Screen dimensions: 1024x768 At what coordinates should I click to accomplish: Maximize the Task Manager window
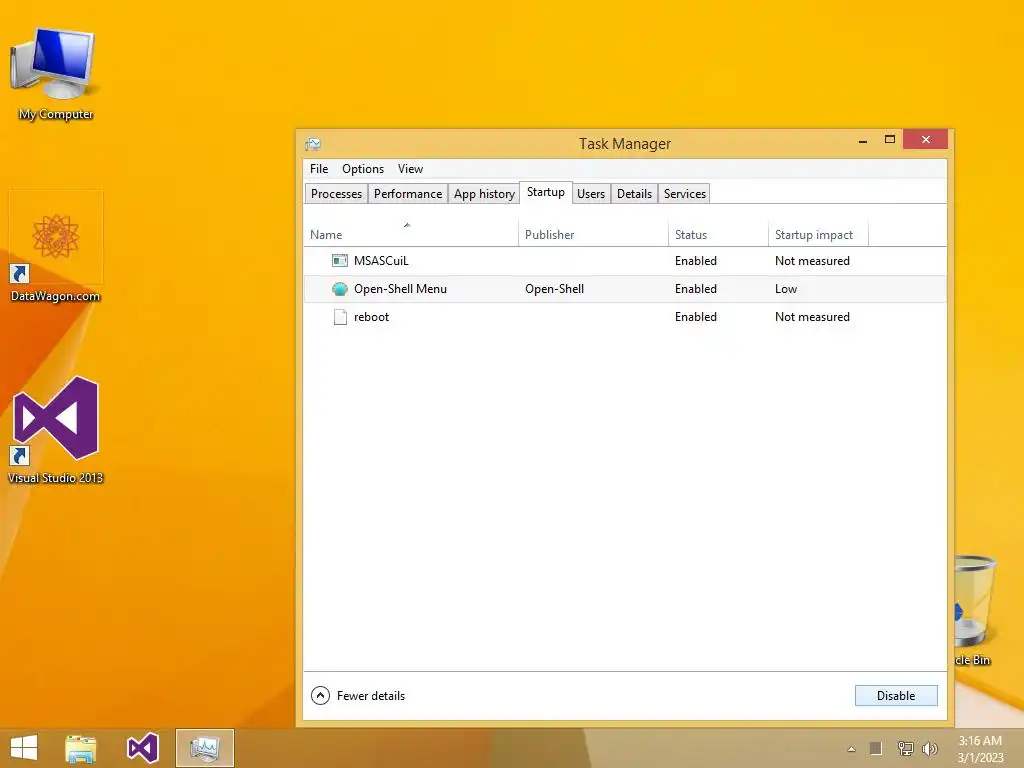(x=889, y=140)
